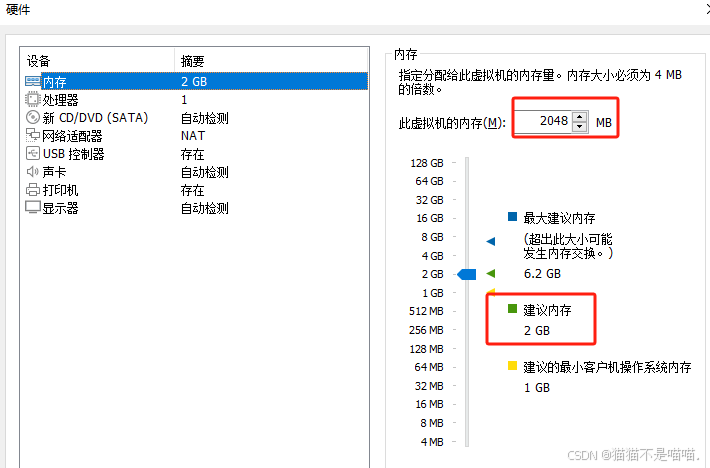Screen dimensions: 710x468
Task: Click the USB controller (USB 控制器) icon
Action: coord(33,153)
